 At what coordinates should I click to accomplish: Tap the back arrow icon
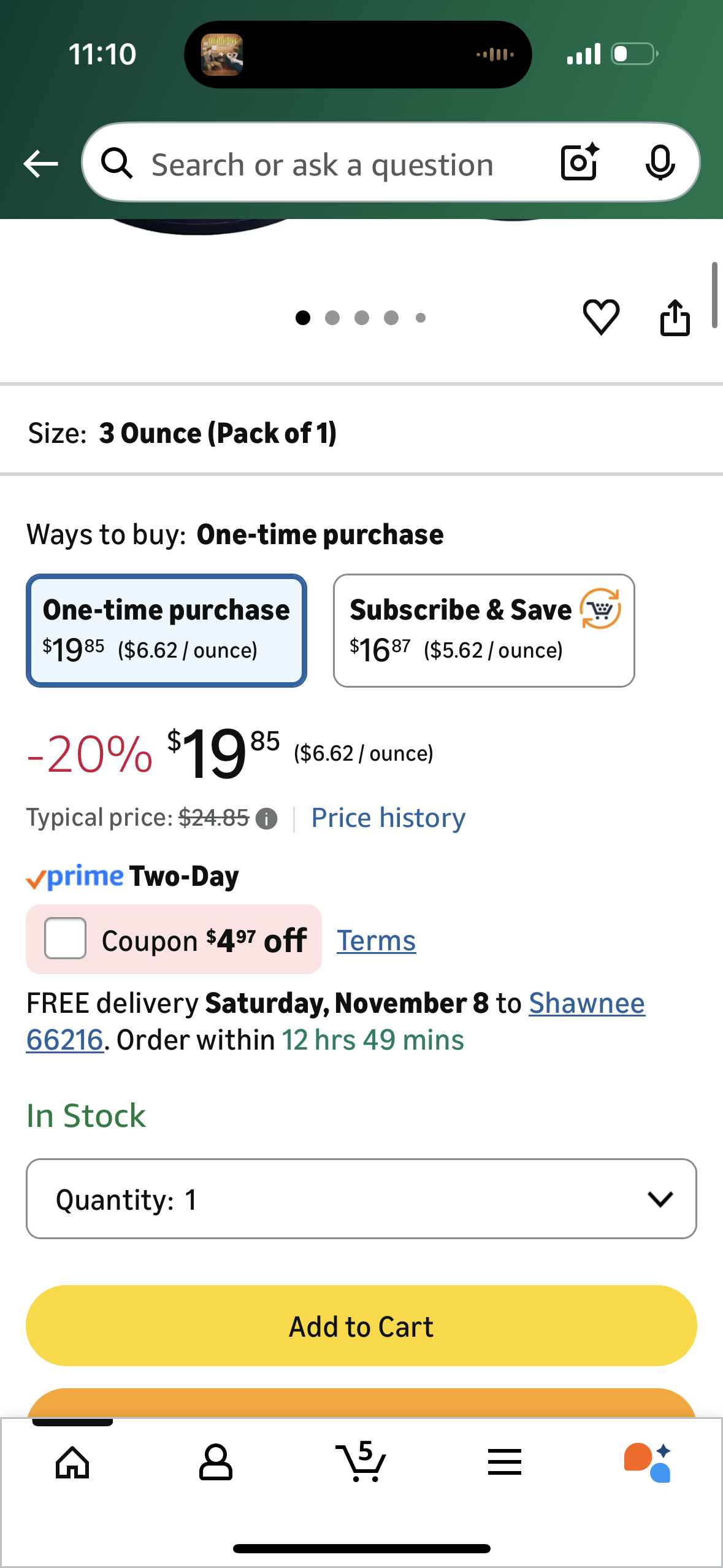[40, 164]
